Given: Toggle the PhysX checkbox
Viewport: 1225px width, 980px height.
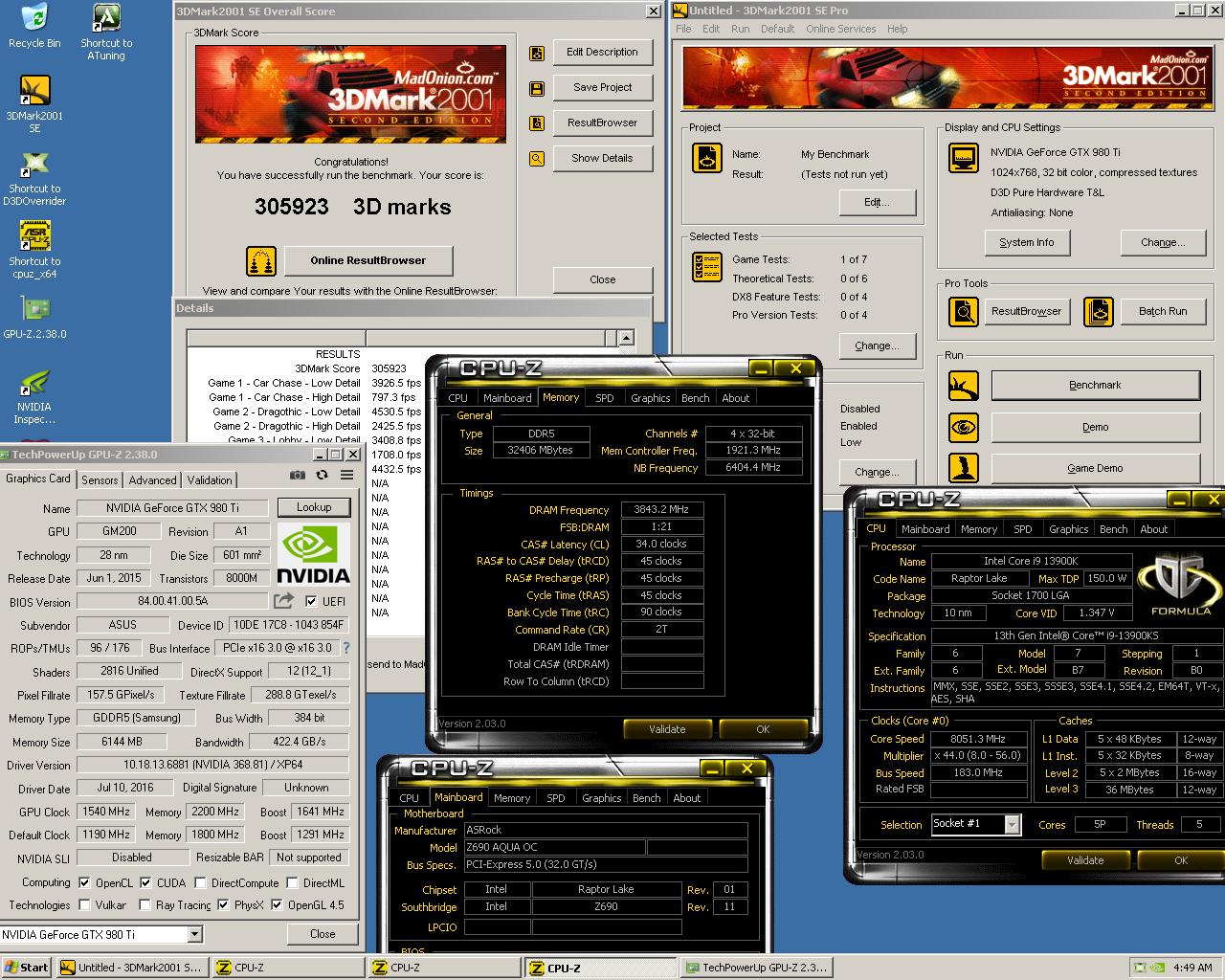Looking at the screenshot, I should [x=223, y=905].
